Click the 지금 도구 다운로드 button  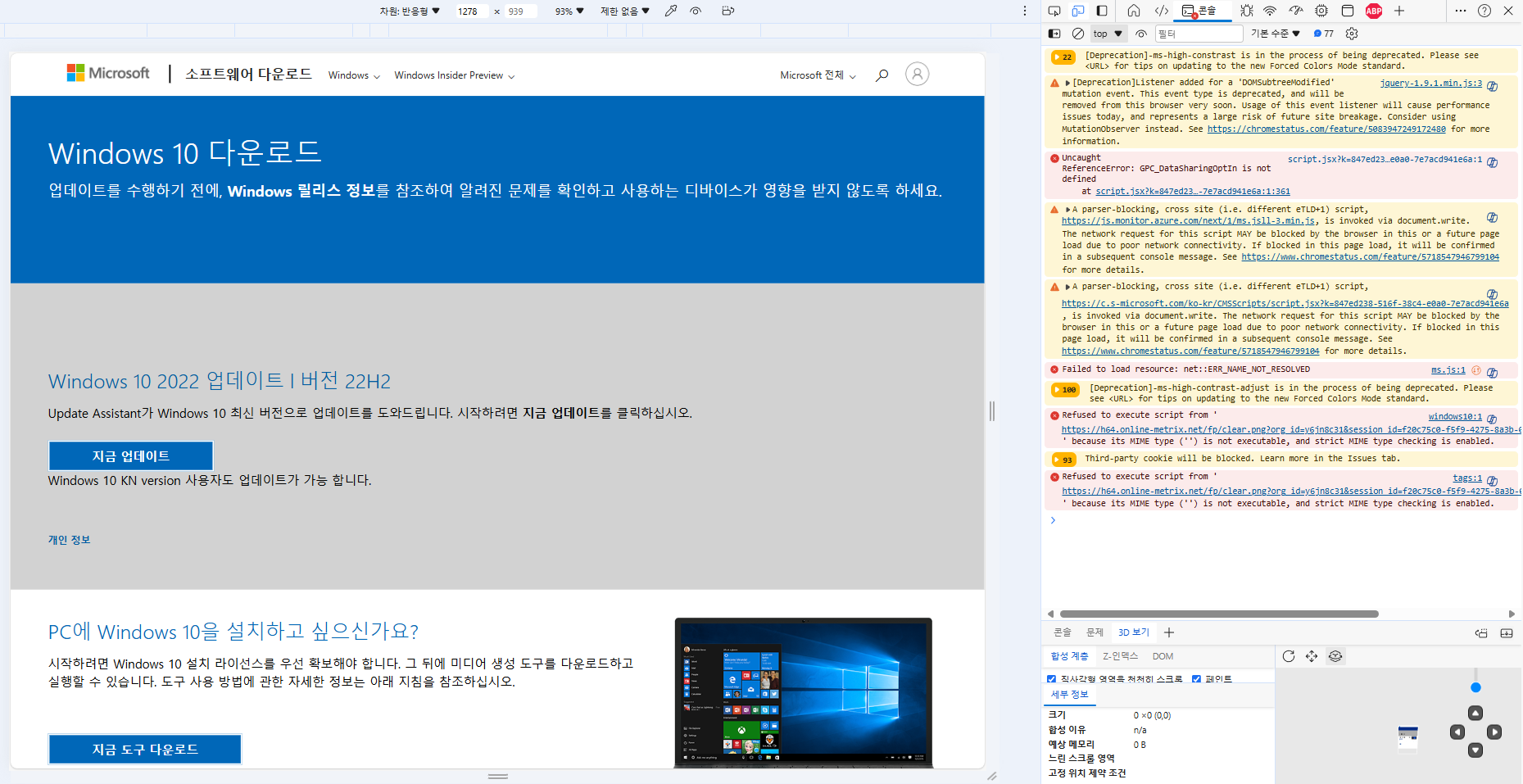[x=145, y=750]
